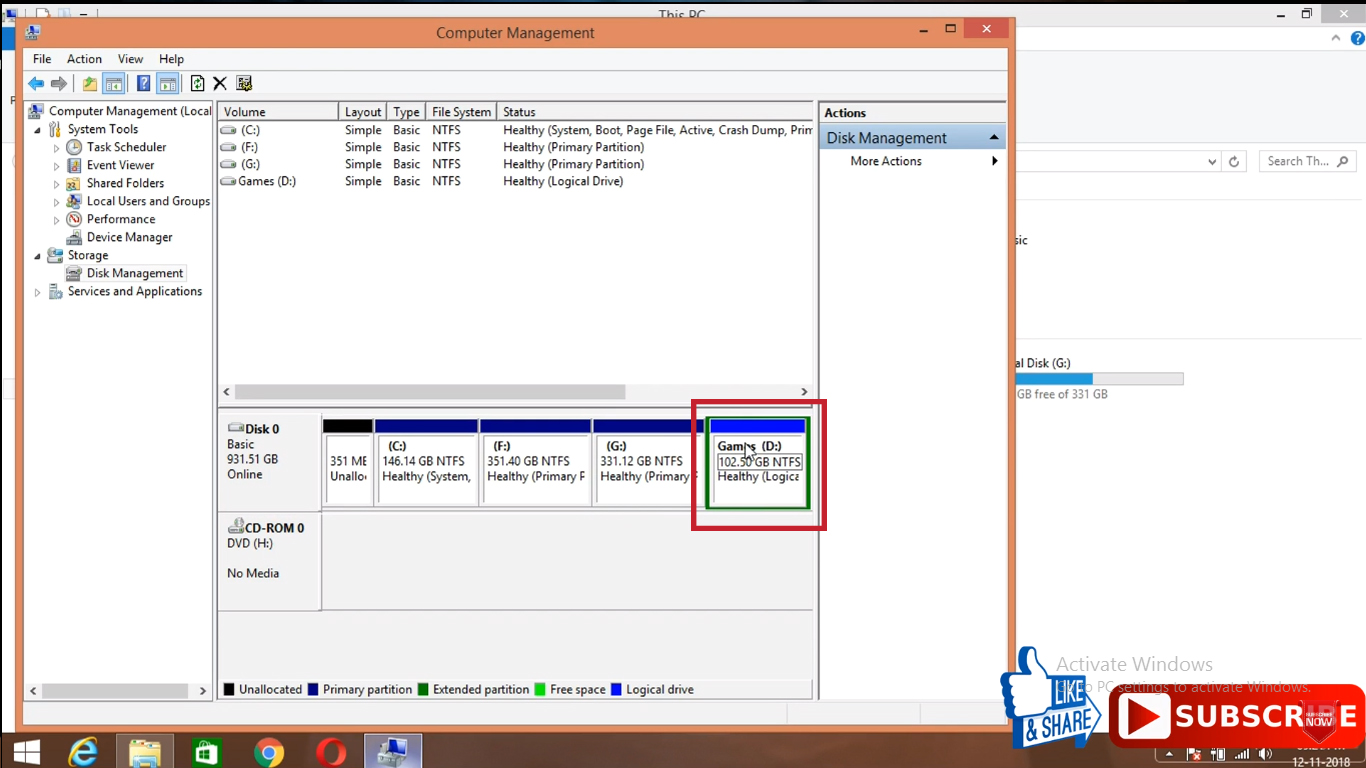Select the (C:) 146.14 GB partition block
Image resolution: width=1366 pixels, height=768 pixels.
pyautogui.click(x=426, y=462)
